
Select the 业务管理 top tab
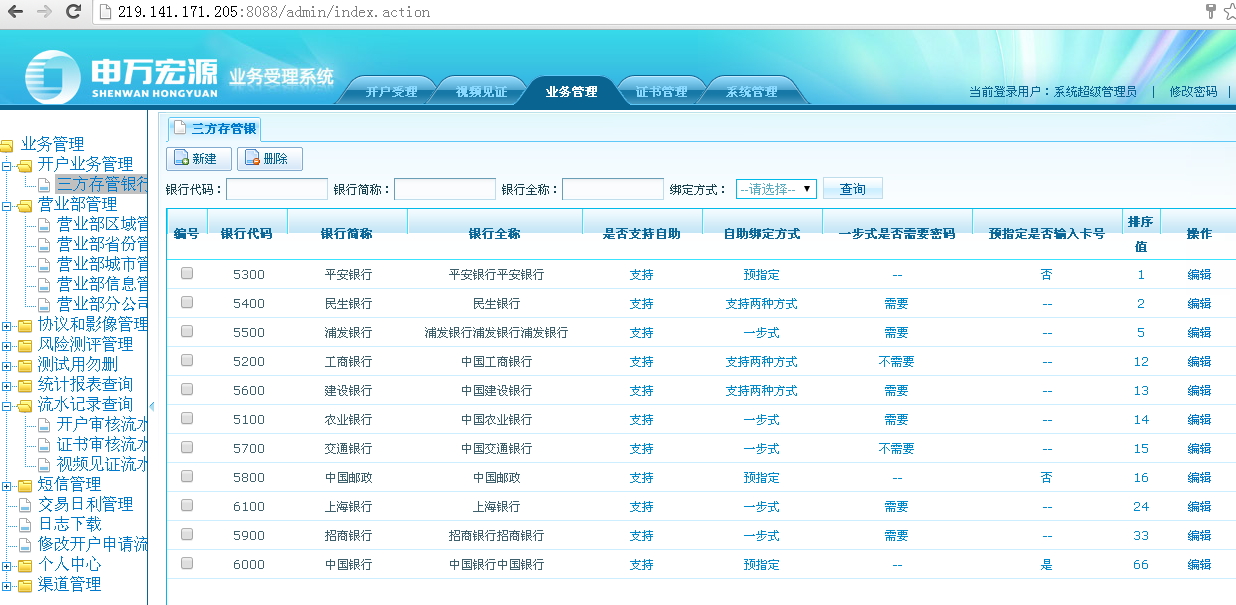coord(571,91)
